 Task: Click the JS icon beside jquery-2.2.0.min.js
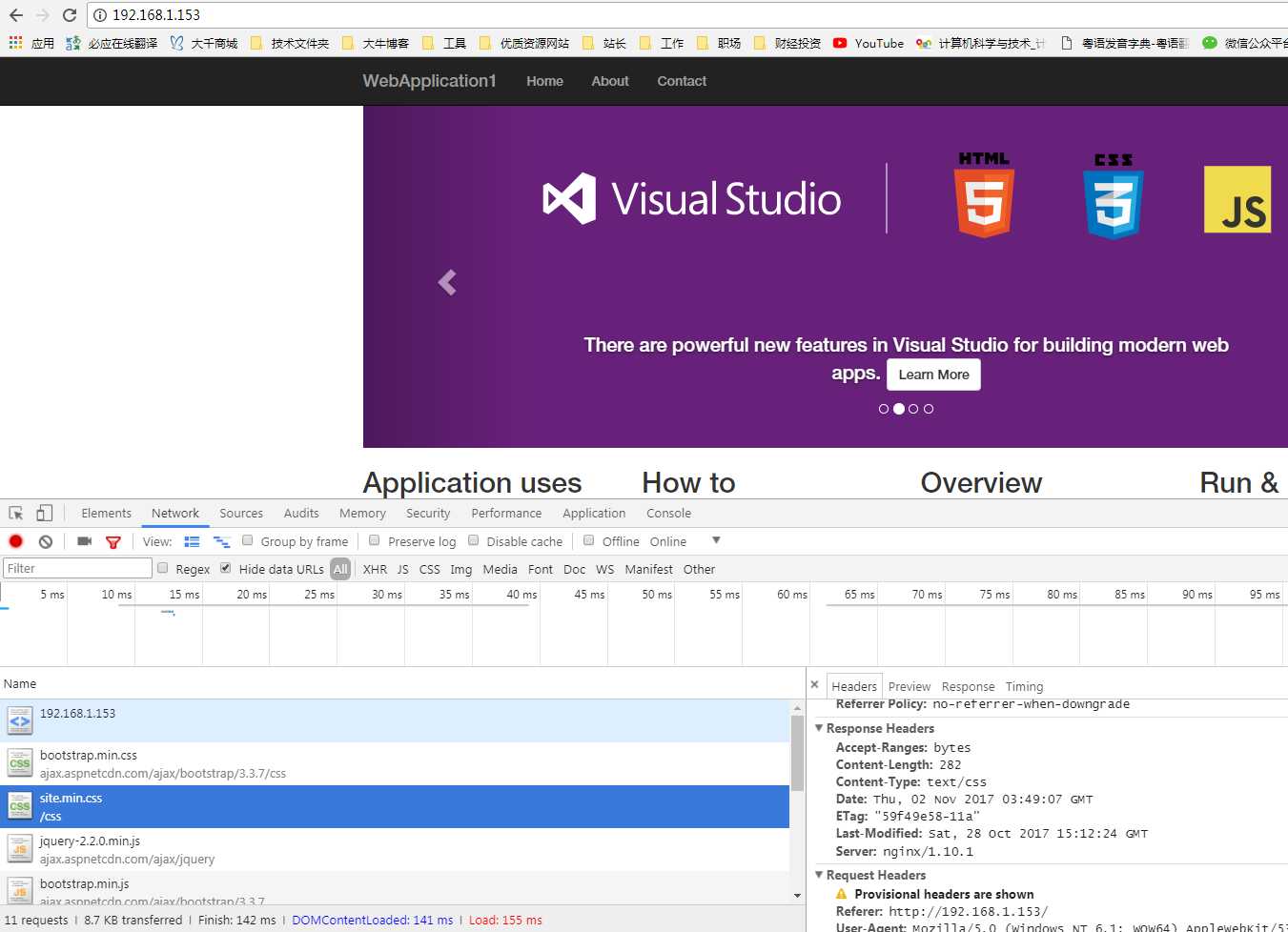pyautogui.click(x=20, y=849)
